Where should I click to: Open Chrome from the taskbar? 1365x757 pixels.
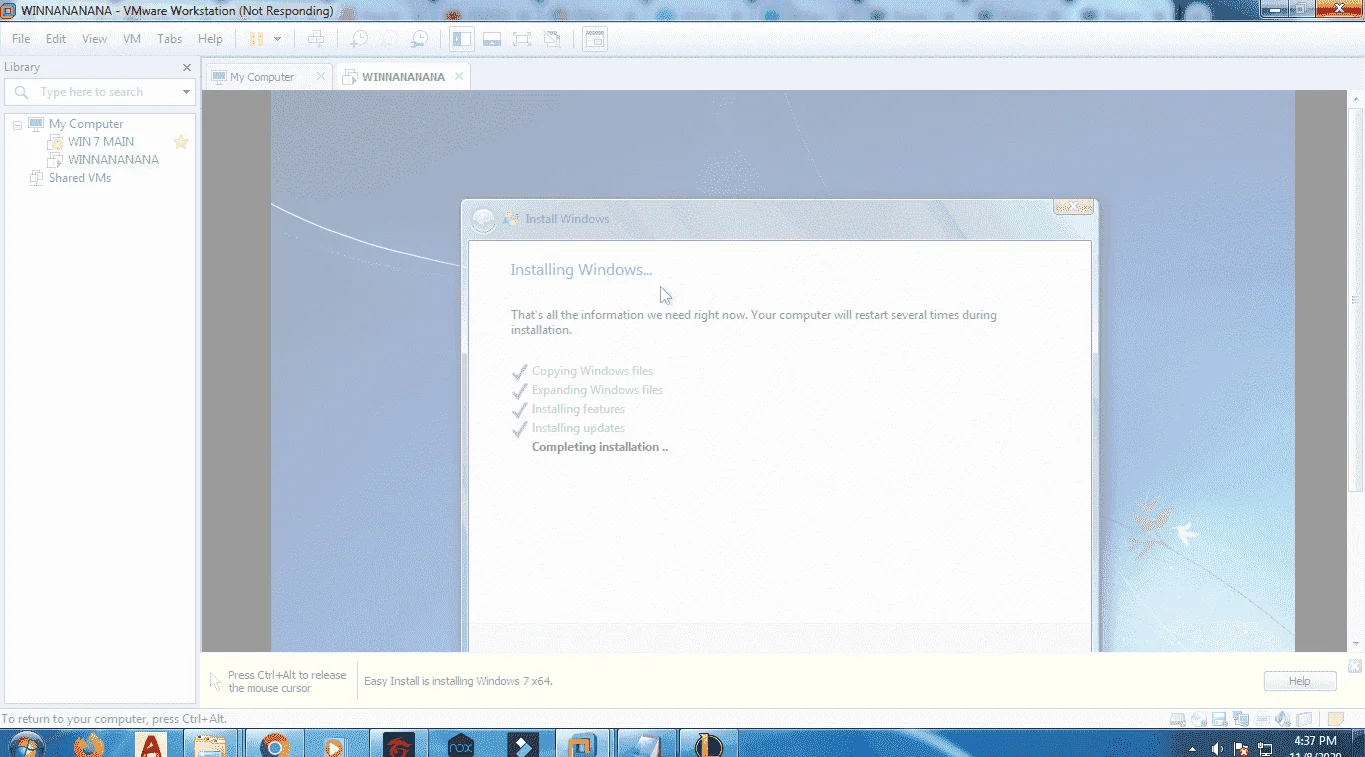[274, 745]
